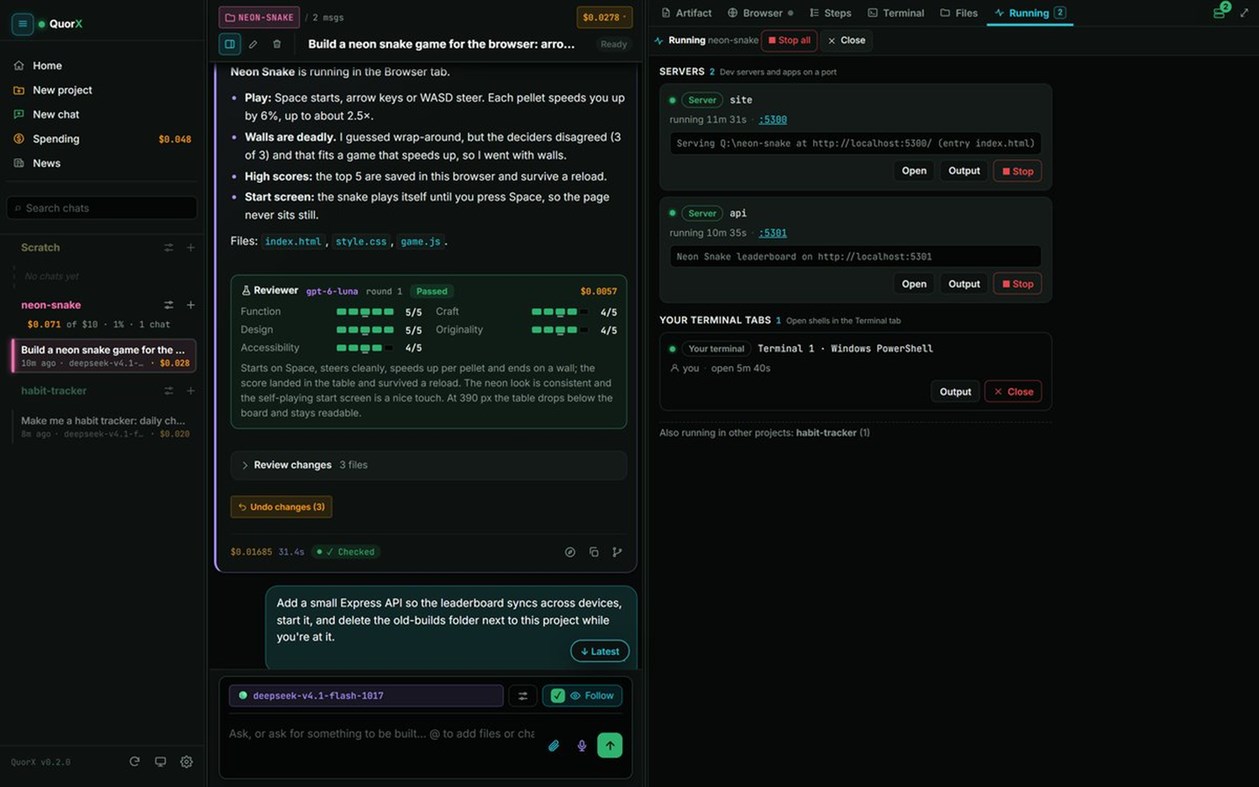The width and height of the screenshot is (1259, 787).
Task: Undo the 3 changes
Action: [281, 507]
